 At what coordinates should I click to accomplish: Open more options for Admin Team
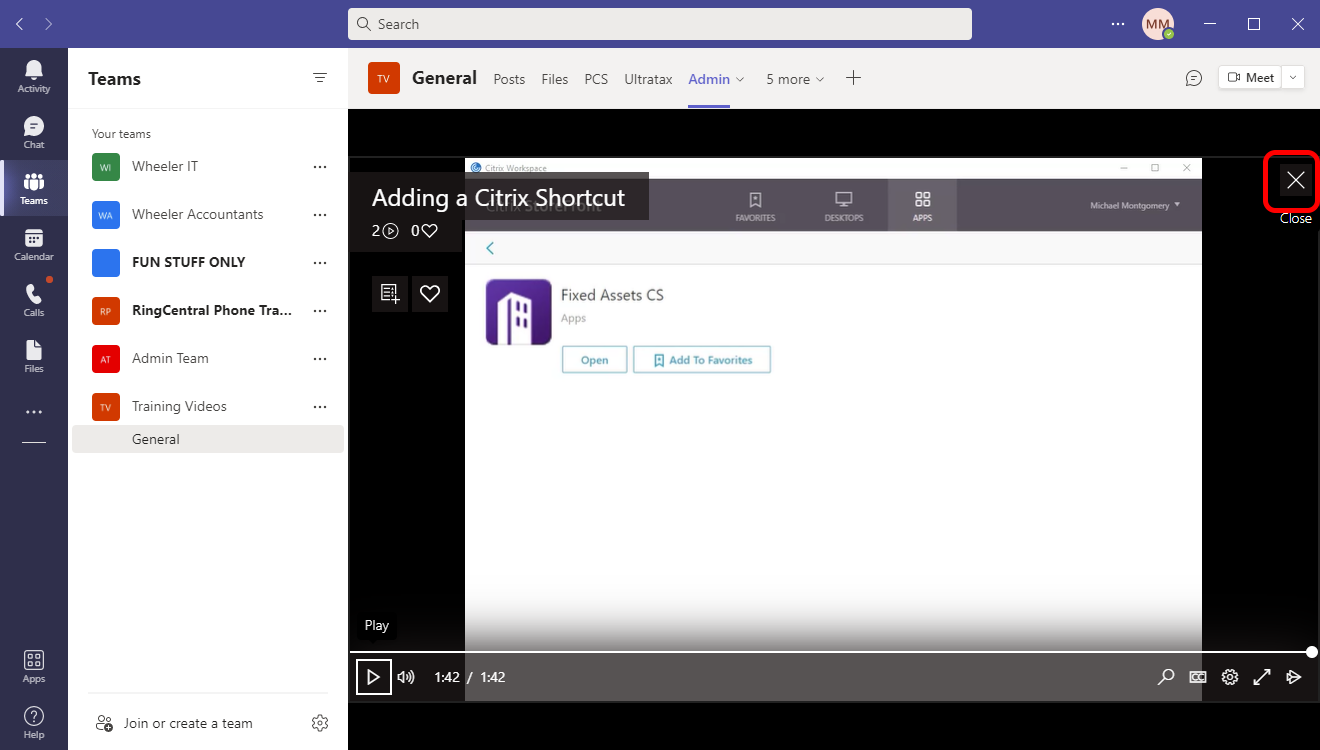pyautogui.click(x=320, y=358)
